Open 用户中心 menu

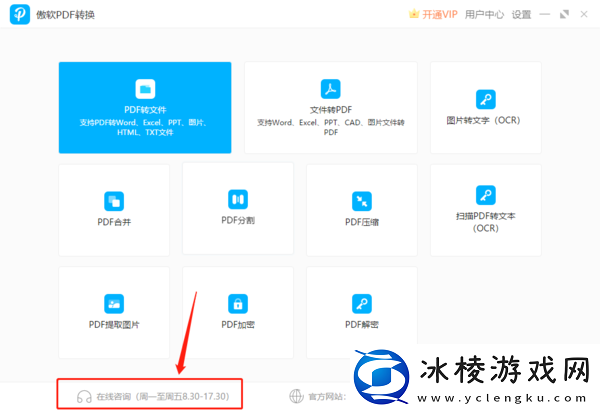click(484, 15)
